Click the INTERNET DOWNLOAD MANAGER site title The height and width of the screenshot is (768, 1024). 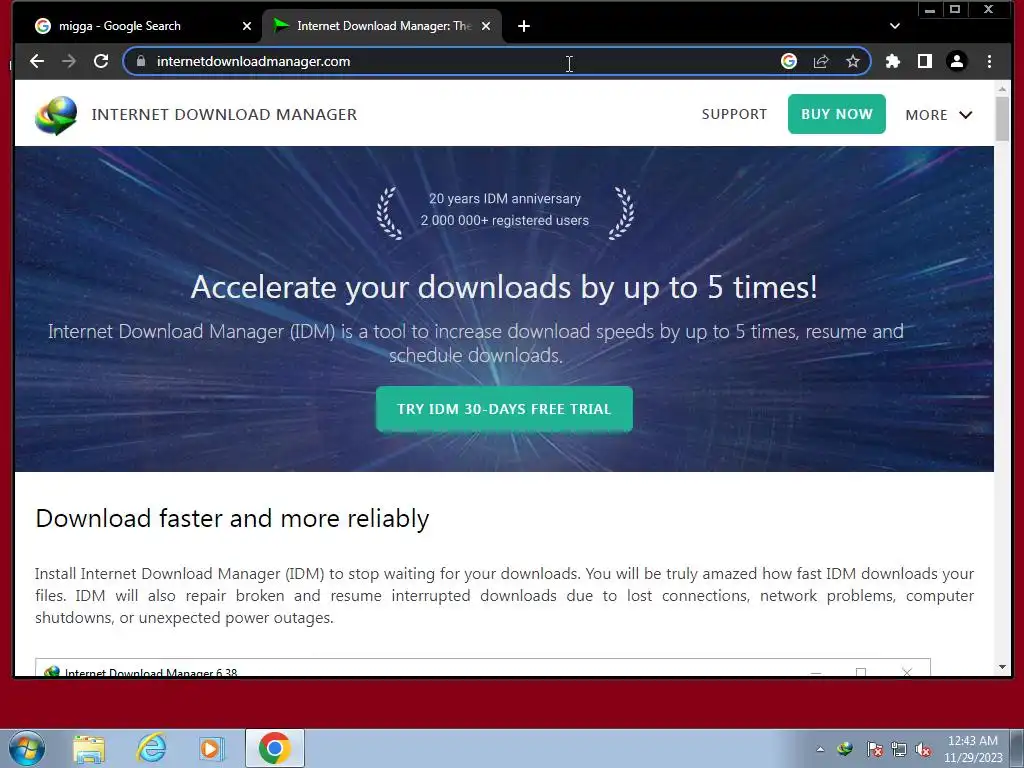(224, 114)
